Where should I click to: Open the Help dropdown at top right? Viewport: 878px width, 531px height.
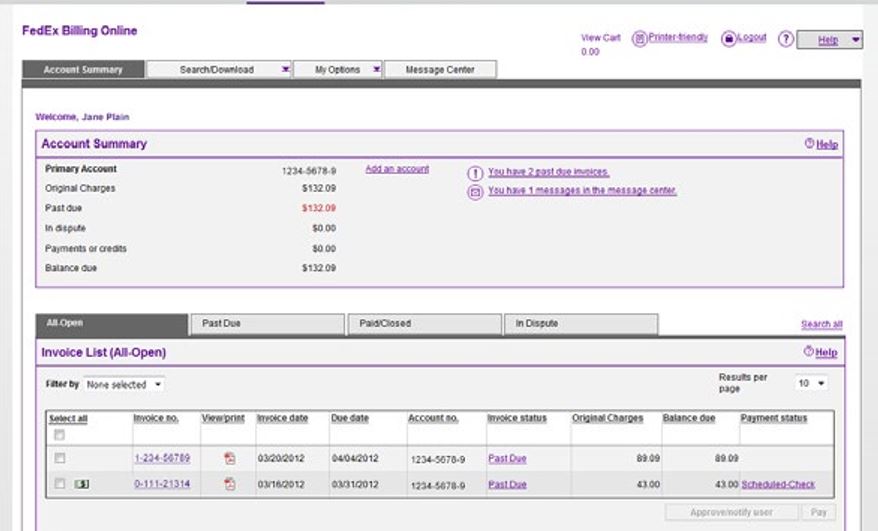point(829,40)
